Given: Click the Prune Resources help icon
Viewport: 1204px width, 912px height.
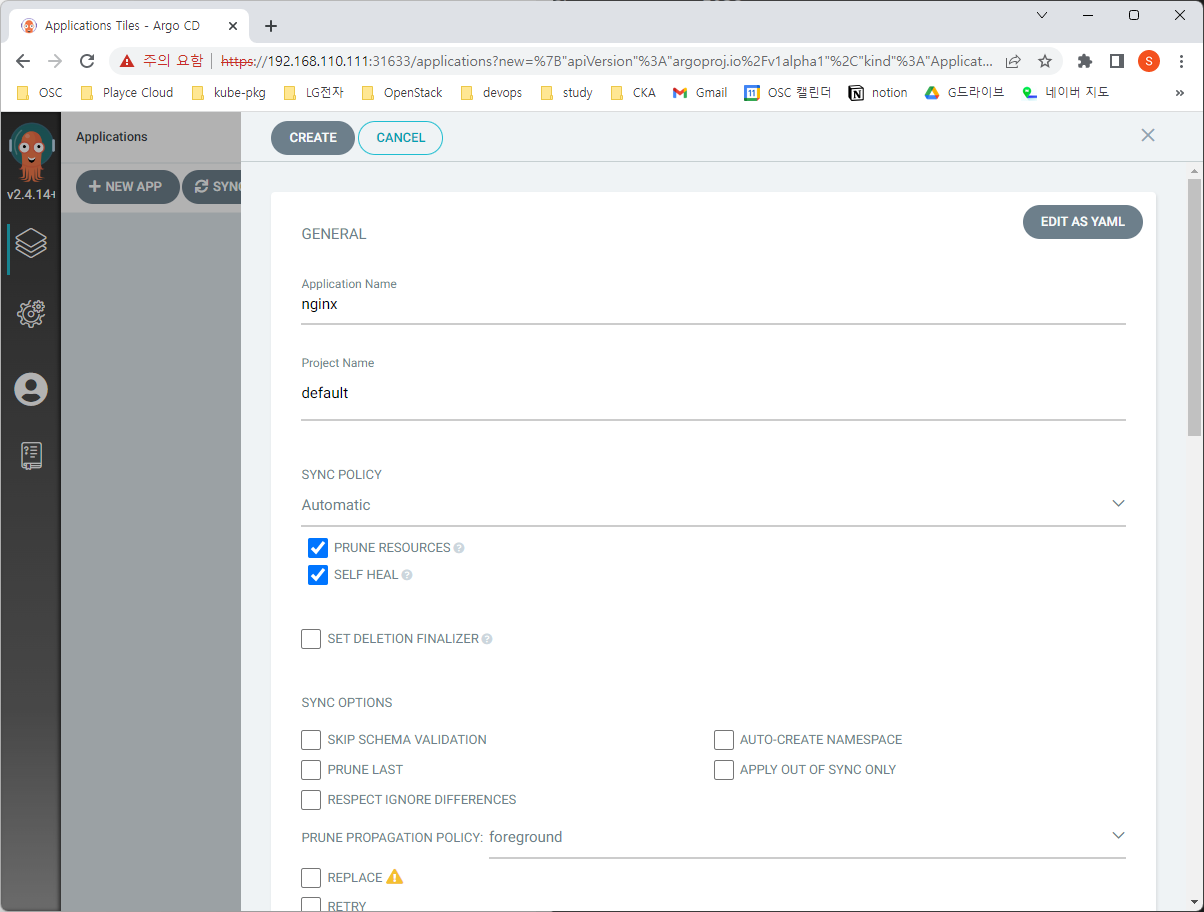Looking at the screenshot, I should [459, 548].
